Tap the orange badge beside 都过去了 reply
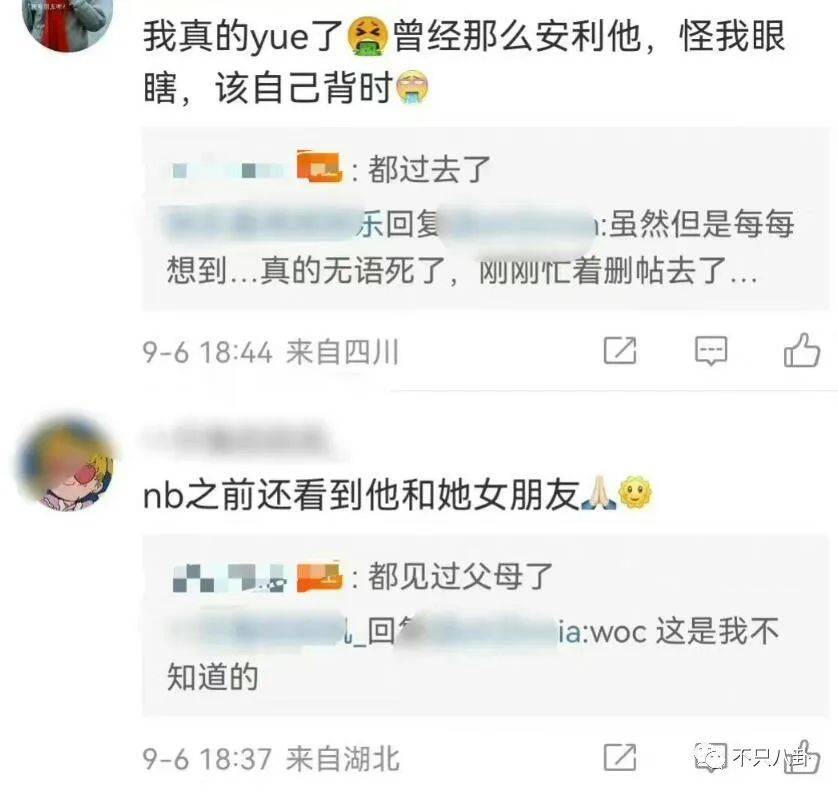Image resolution: width=838 pixels, height=793 pixels. coord(319,167)
